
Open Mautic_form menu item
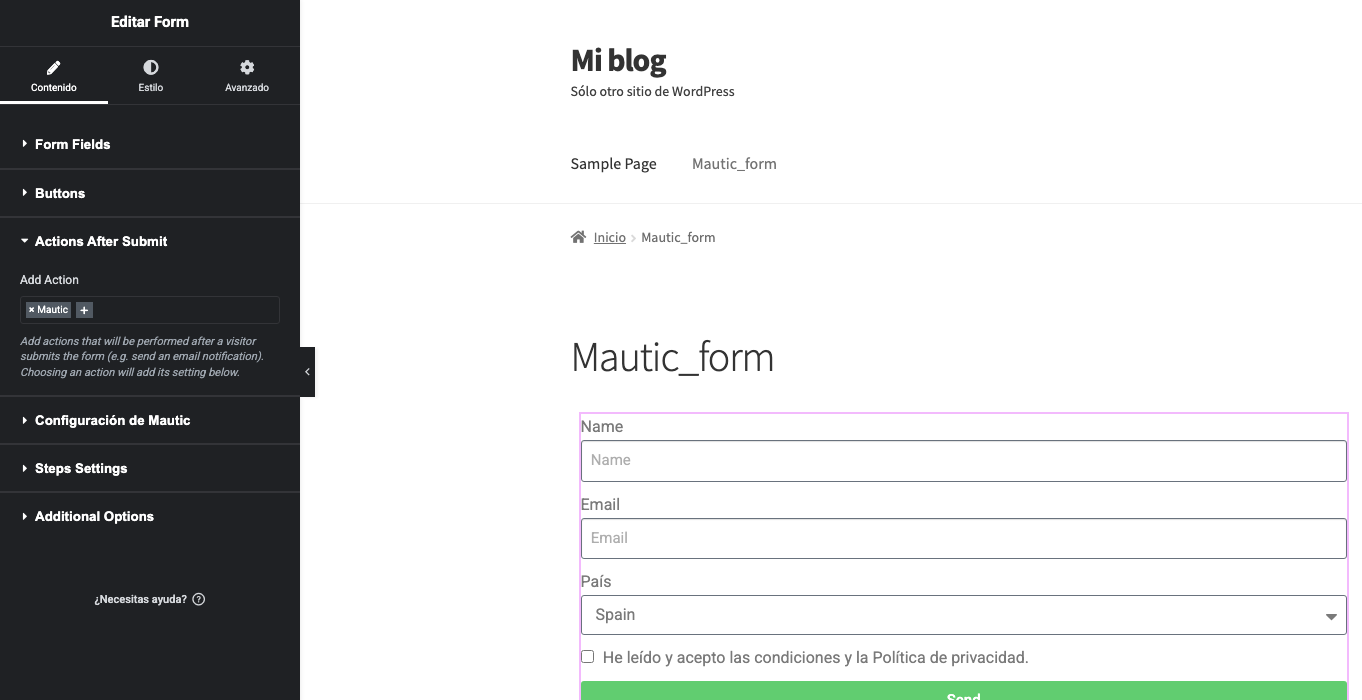click(734, 164)
